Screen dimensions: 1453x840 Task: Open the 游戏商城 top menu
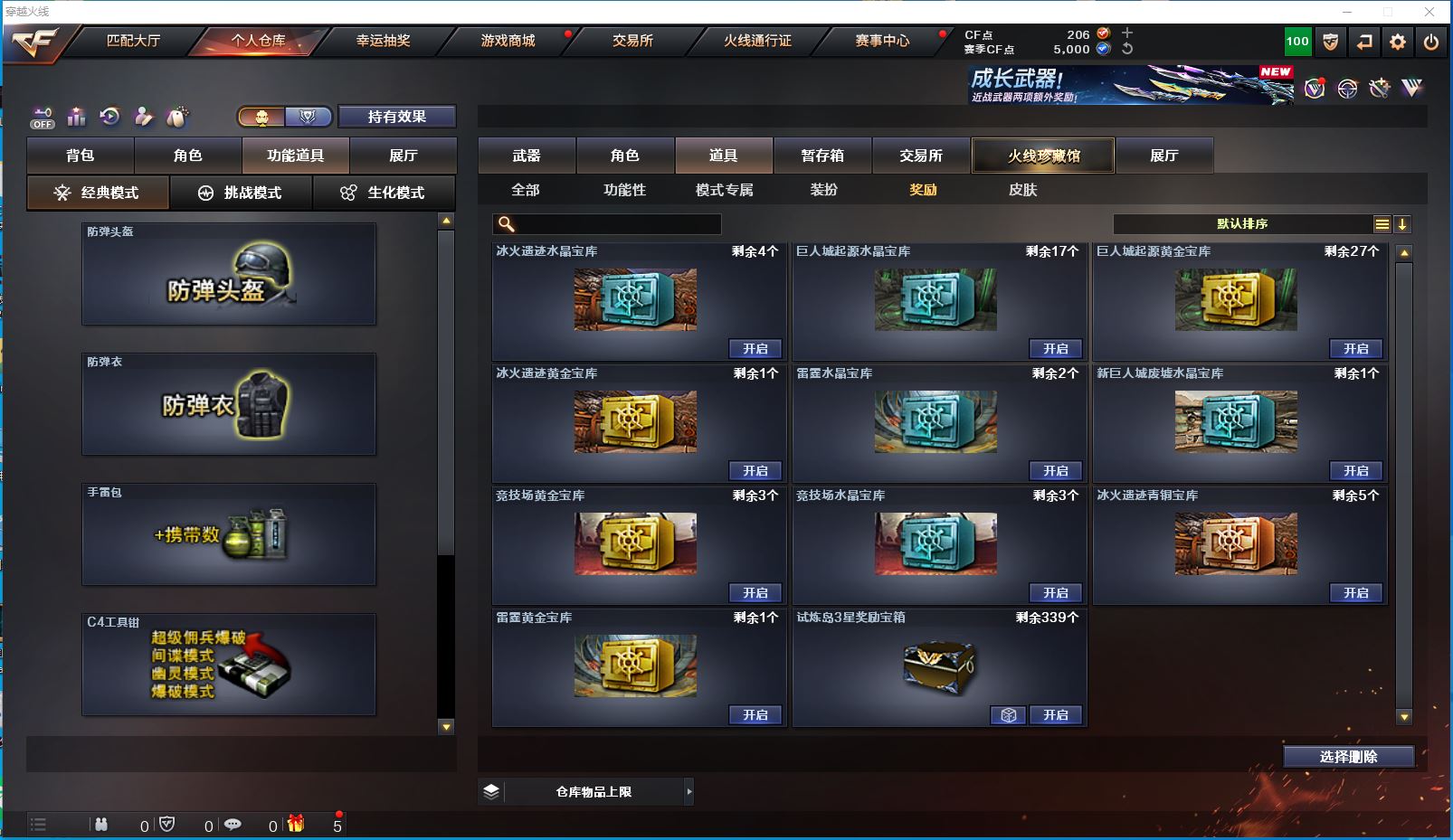[x=508, y=41]
